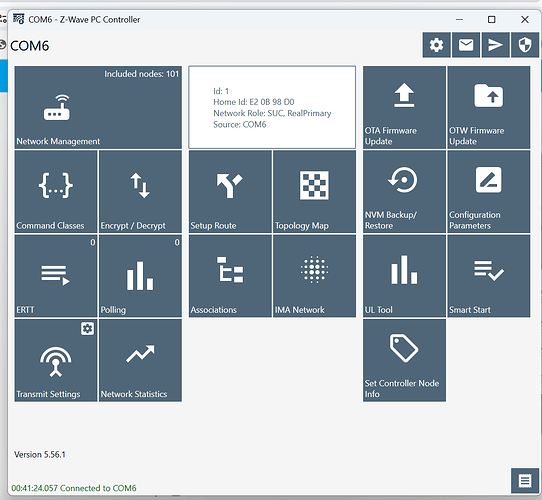542x500 pixels.
Task: Open the Transmit Settings tile
Action: 56,360
